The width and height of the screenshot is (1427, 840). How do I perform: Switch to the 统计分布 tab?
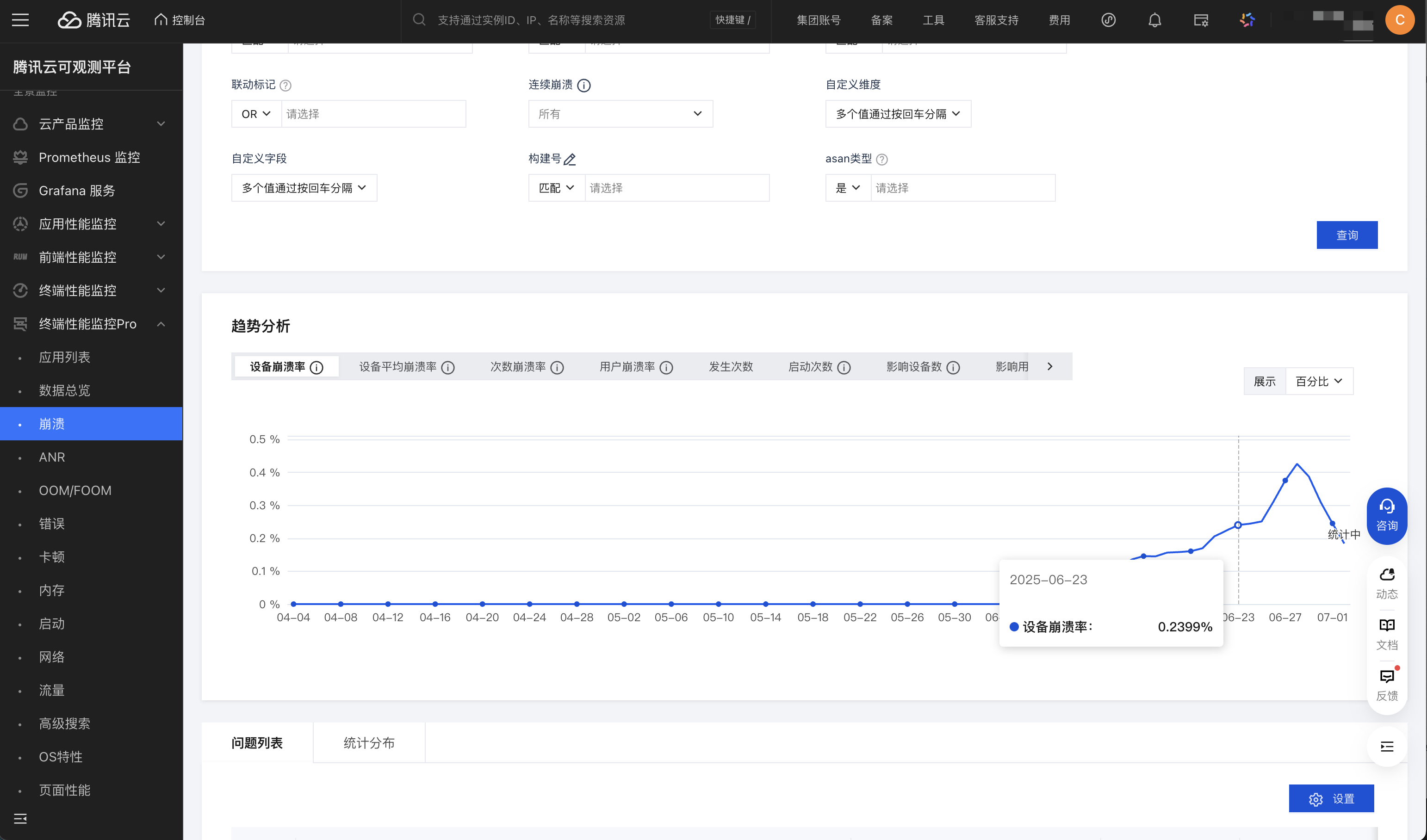pyautogui.click(x=369, y=743)
